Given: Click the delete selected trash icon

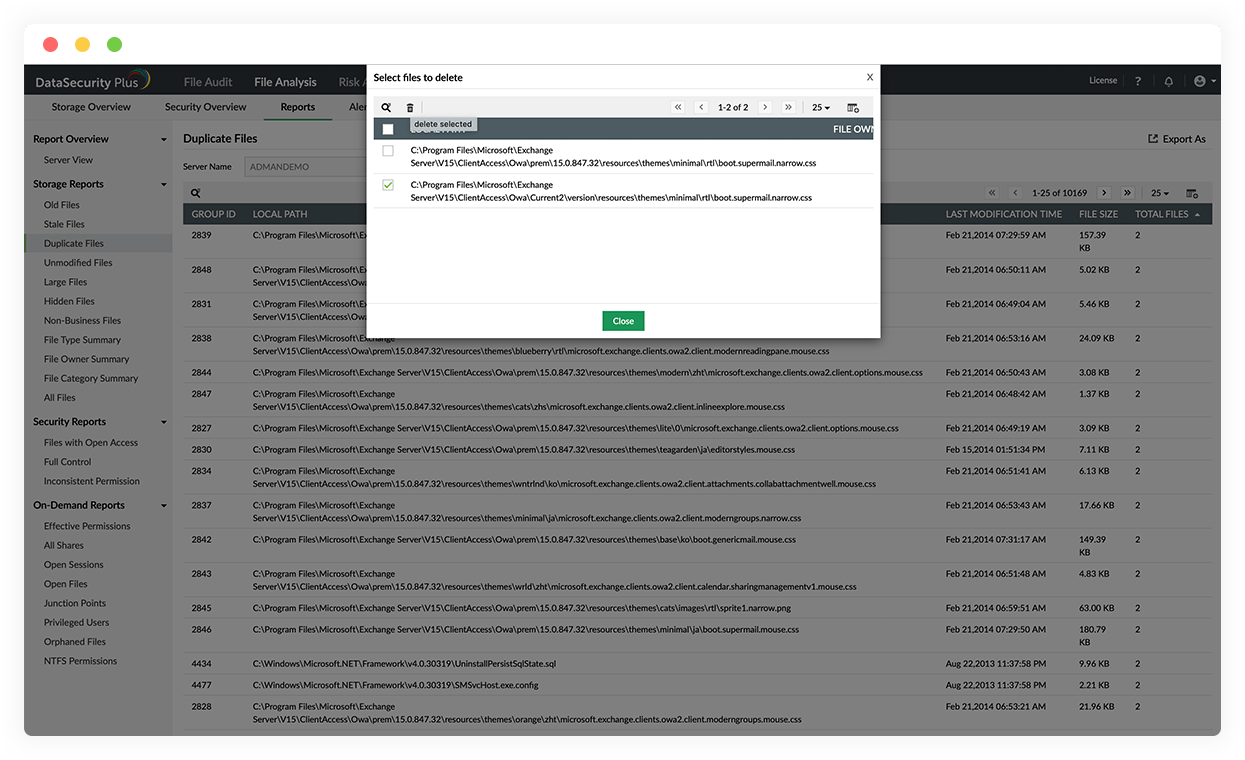Looking at the screenshot, I should click(x=410, y=107).
